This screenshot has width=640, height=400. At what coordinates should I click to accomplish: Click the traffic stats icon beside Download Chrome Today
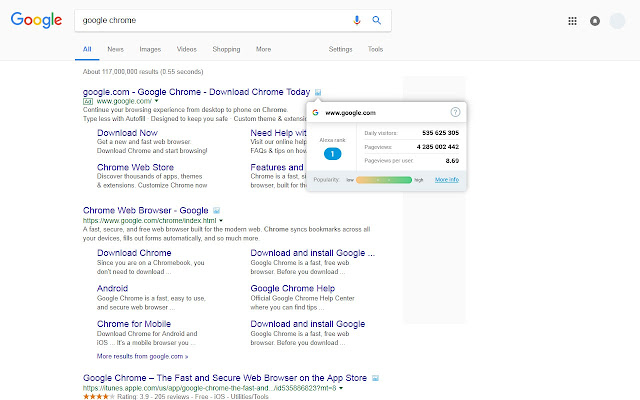point(318,92)
